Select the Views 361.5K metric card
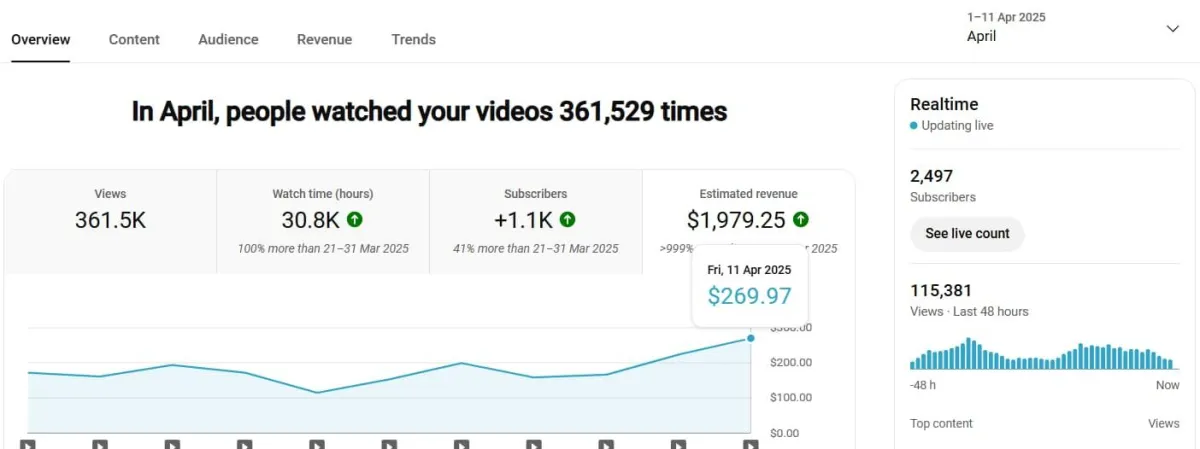Image resolution: width=1200 pixels, height=449 pixels. tap(110, 221)
